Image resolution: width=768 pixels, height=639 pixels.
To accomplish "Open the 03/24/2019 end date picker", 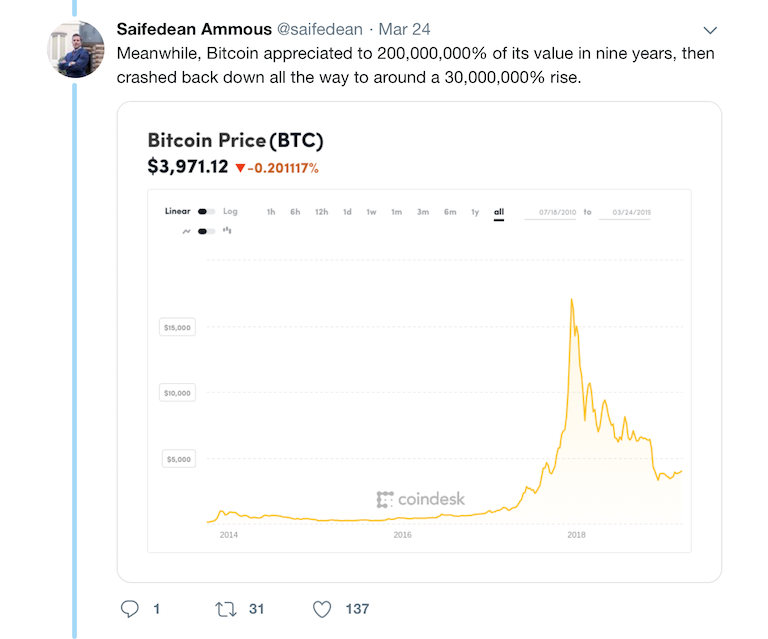I will tap(625, 212).
